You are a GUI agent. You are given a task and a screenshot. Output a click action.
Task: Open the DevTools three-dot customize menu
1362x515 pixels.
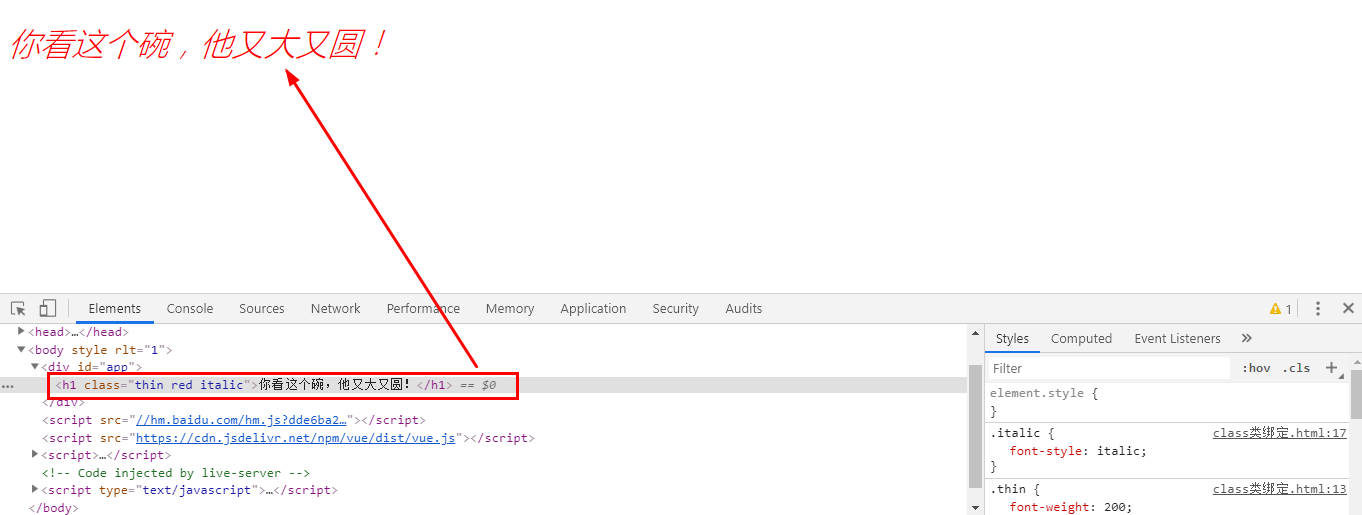(x=1318, y=309)
